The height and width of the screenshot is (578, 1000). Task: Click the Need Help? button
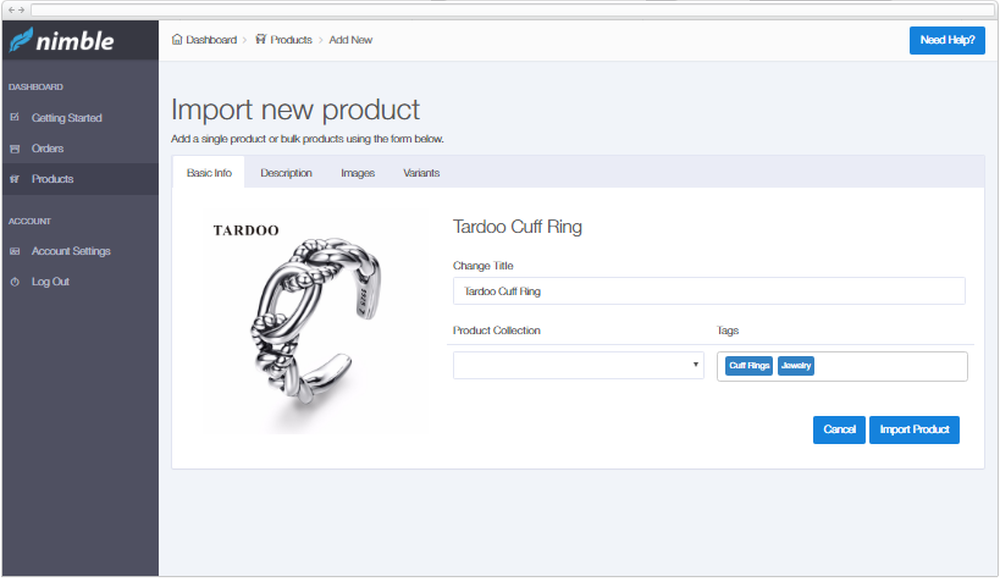click(947, 40)
